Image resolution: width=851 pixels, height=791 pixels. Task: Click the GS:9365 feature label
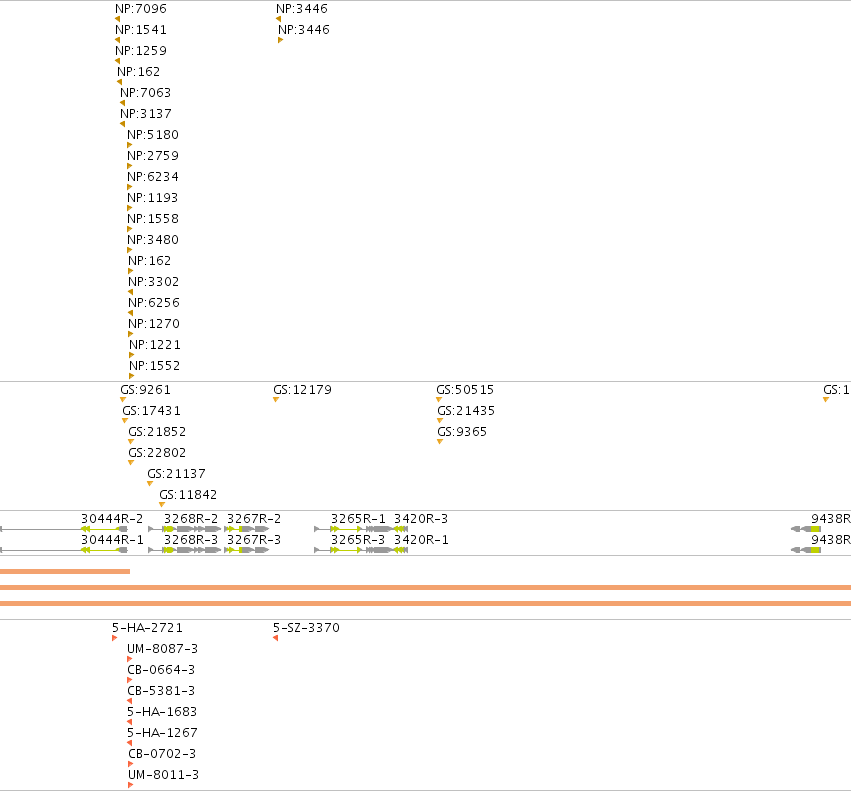(462, 432)
